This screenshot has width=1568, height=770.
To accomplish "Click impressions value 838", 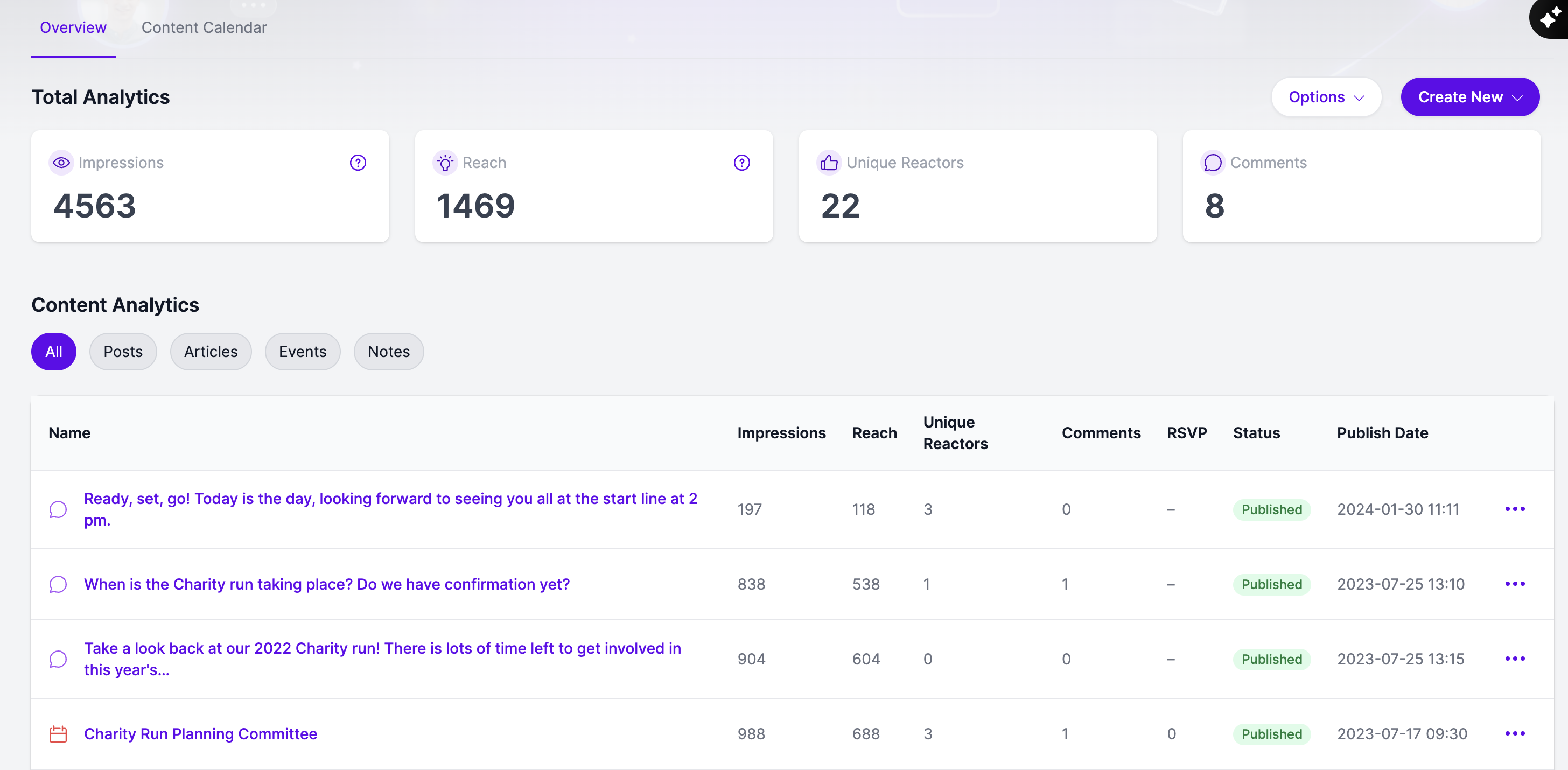I will click(751, 584).
